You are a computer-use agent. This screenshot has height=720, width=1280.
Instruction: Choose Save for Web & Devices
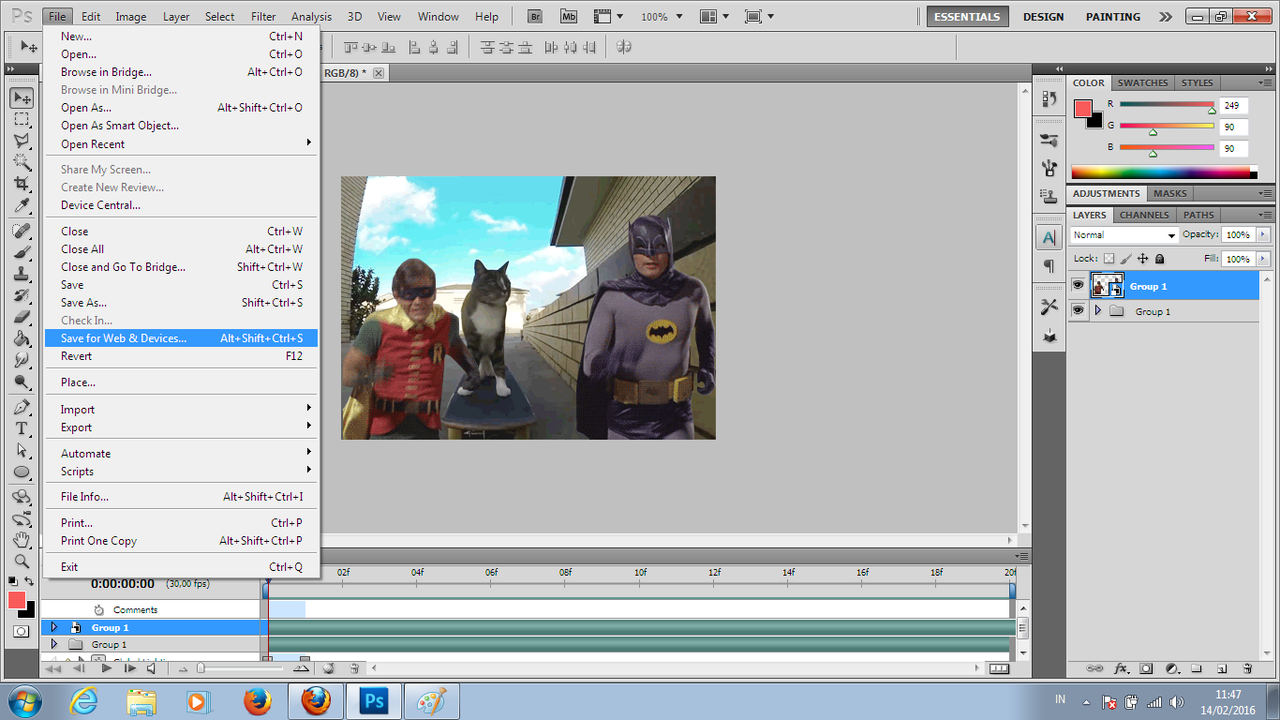[x=181, y=338]
